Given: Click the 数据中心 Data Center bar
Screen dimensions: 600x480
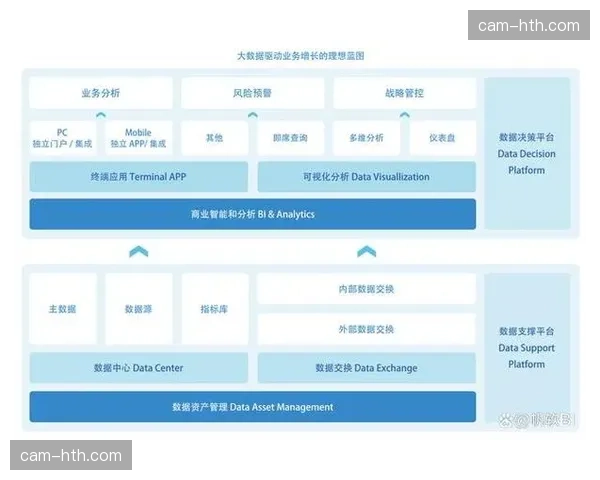Looking at the screenshot, I should point(139,367).
